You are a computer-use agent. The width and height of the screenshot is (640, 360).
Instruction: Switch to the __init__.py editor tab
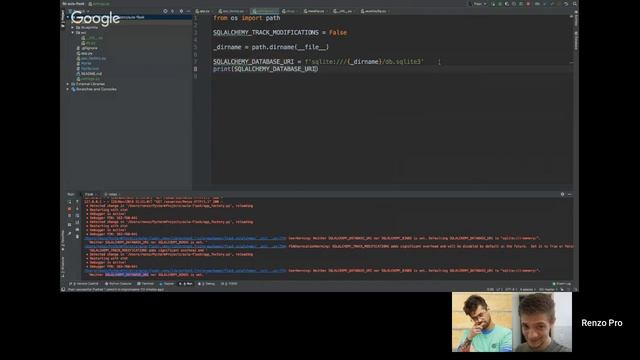(342, 11)
